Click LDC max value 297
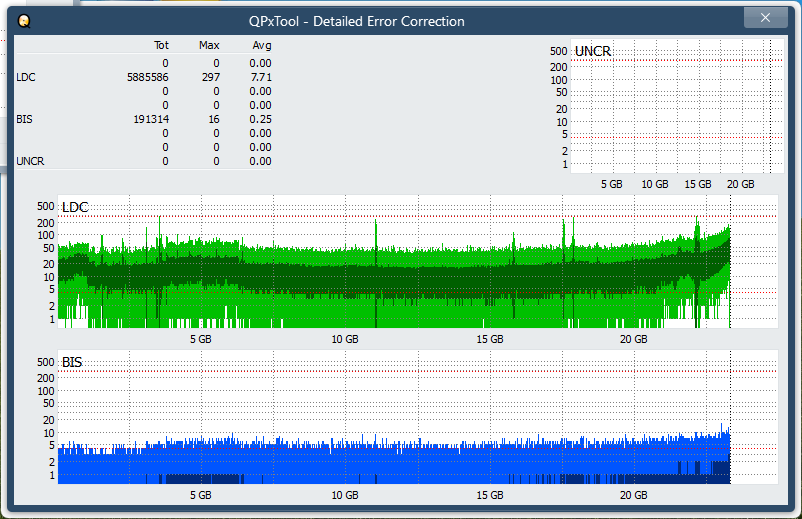802x519 pixels. 211,77
